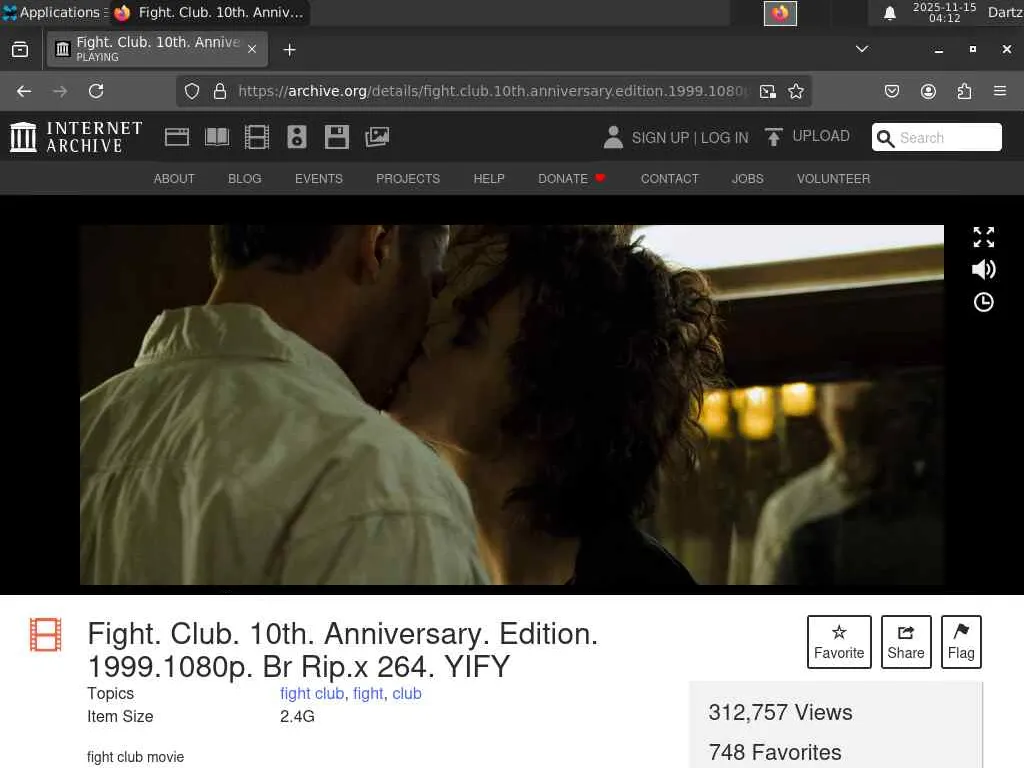This screenshot has height=768, width=1024.
Task: Open the PROJECTS menu item
Action: pos(408,179)
